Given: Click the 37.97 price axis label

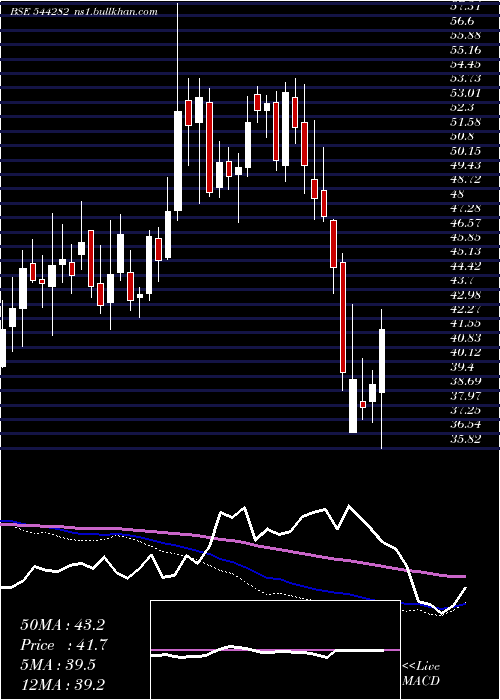Looking at the screenshot, I should click(465, 396).
